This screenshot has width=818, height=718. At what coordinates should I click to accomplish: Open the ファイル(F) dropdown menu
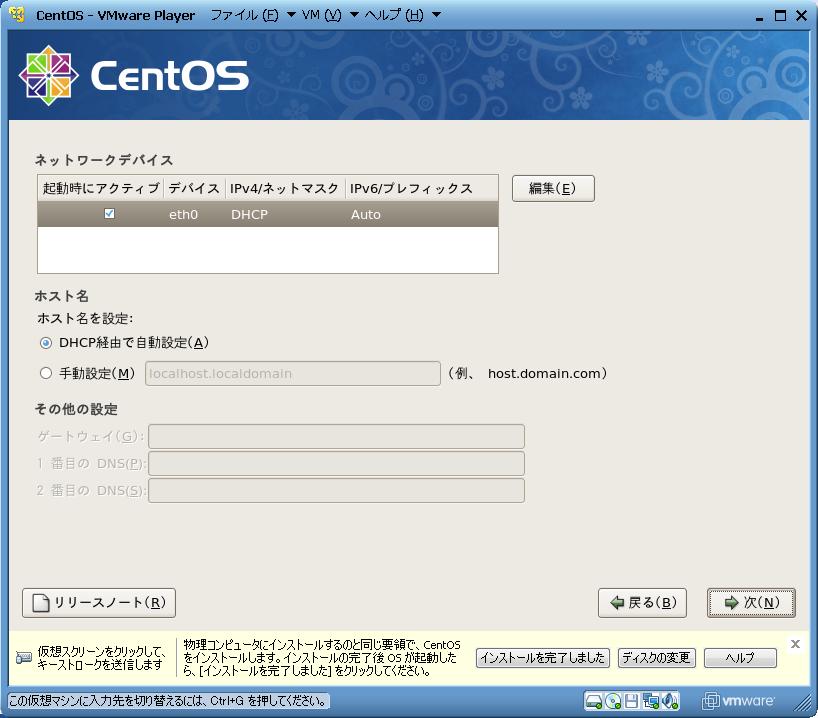tap(252, 15)
